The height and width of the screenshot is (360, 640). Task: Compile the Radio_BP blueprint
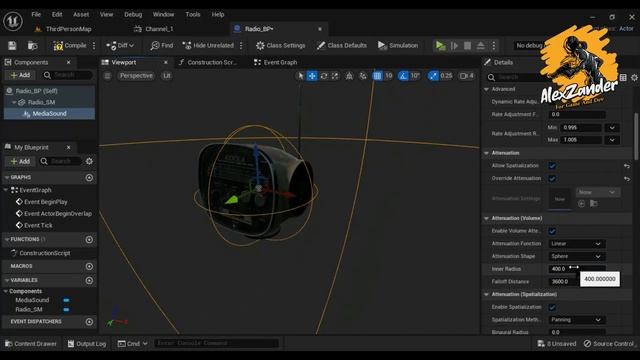70,45
